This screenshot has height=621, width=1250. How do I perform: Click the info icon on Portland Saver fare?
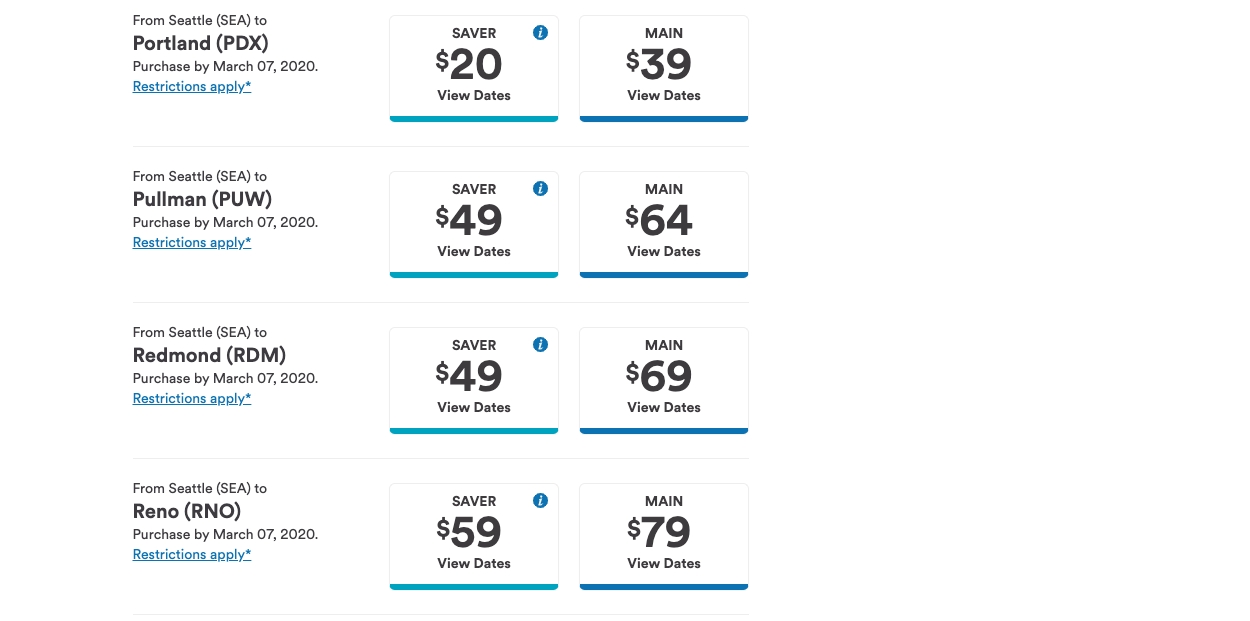point(540,33)
